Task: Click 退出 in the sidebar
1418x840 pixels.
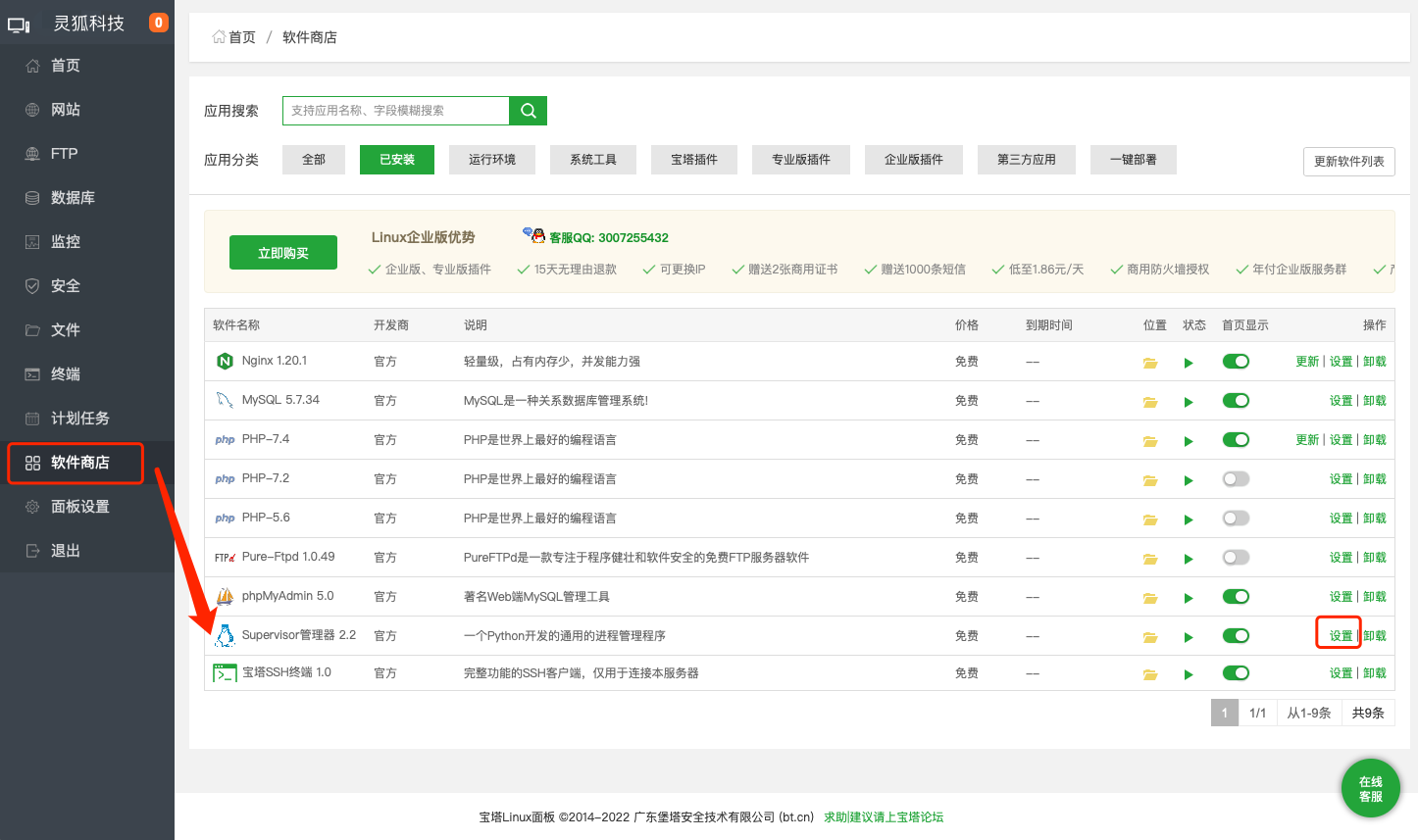Action: pyautogui.click(x=87, y=551)
